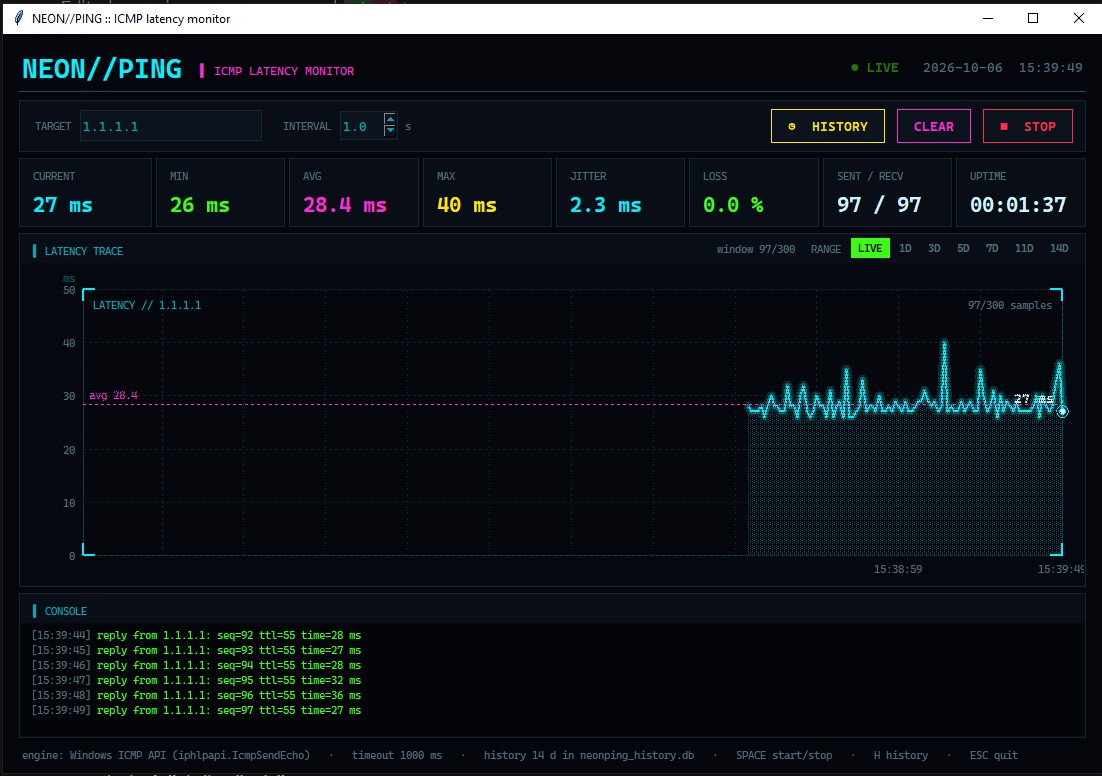The width and height of the screenshot is (1102, 776).
Task: Click the 'avg 28.4' line label on the chart
Action: [x=113, y=395]
